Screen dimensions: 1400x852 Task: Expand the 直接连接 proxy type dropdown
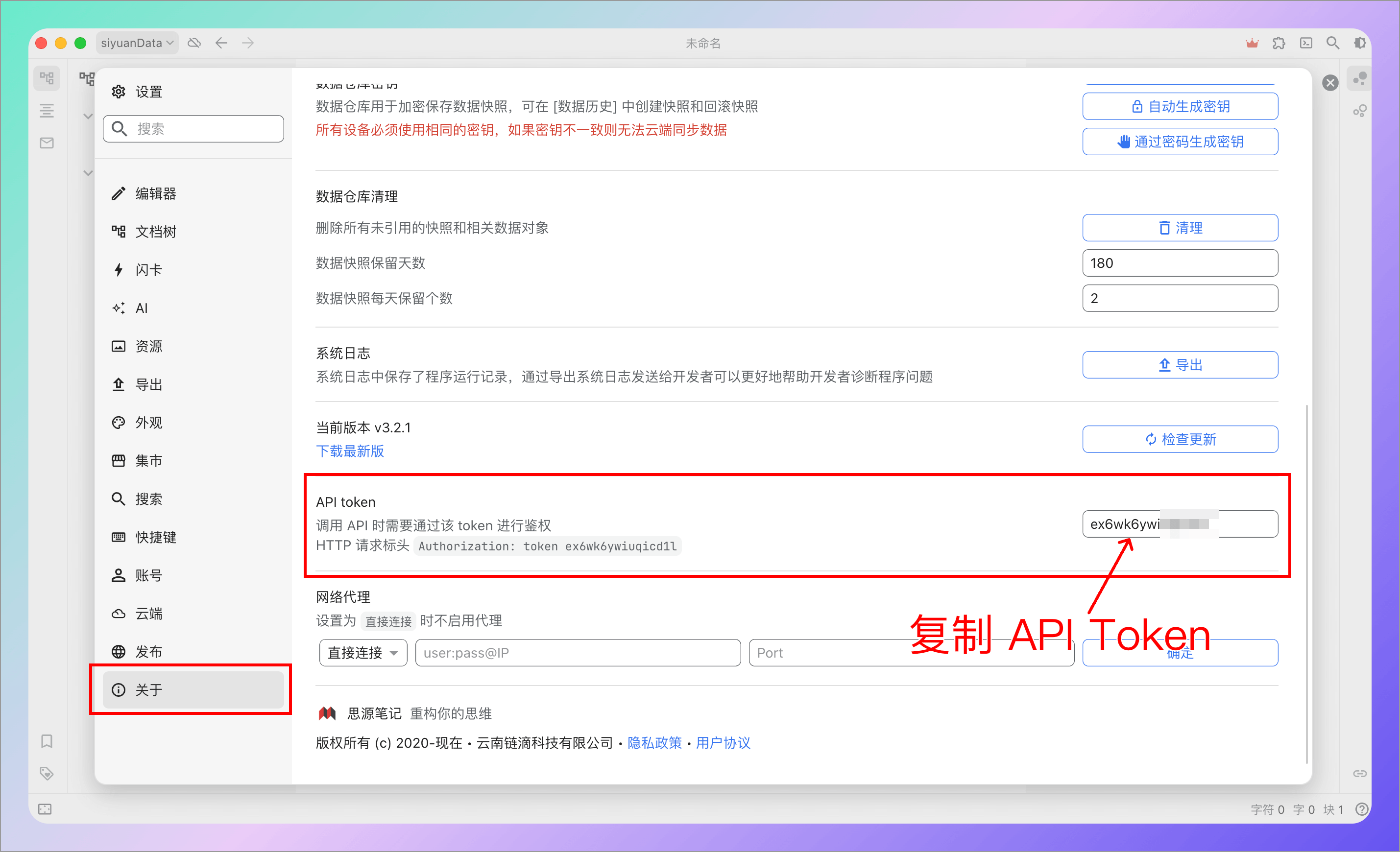tap(362, 653)
